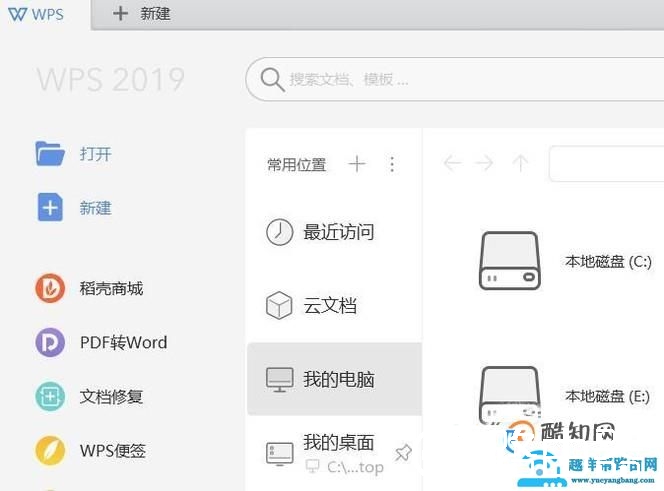The image size is (664, 491).
Task: Click the yellow WPS便签 feather icon
Action: coord(50,451)
